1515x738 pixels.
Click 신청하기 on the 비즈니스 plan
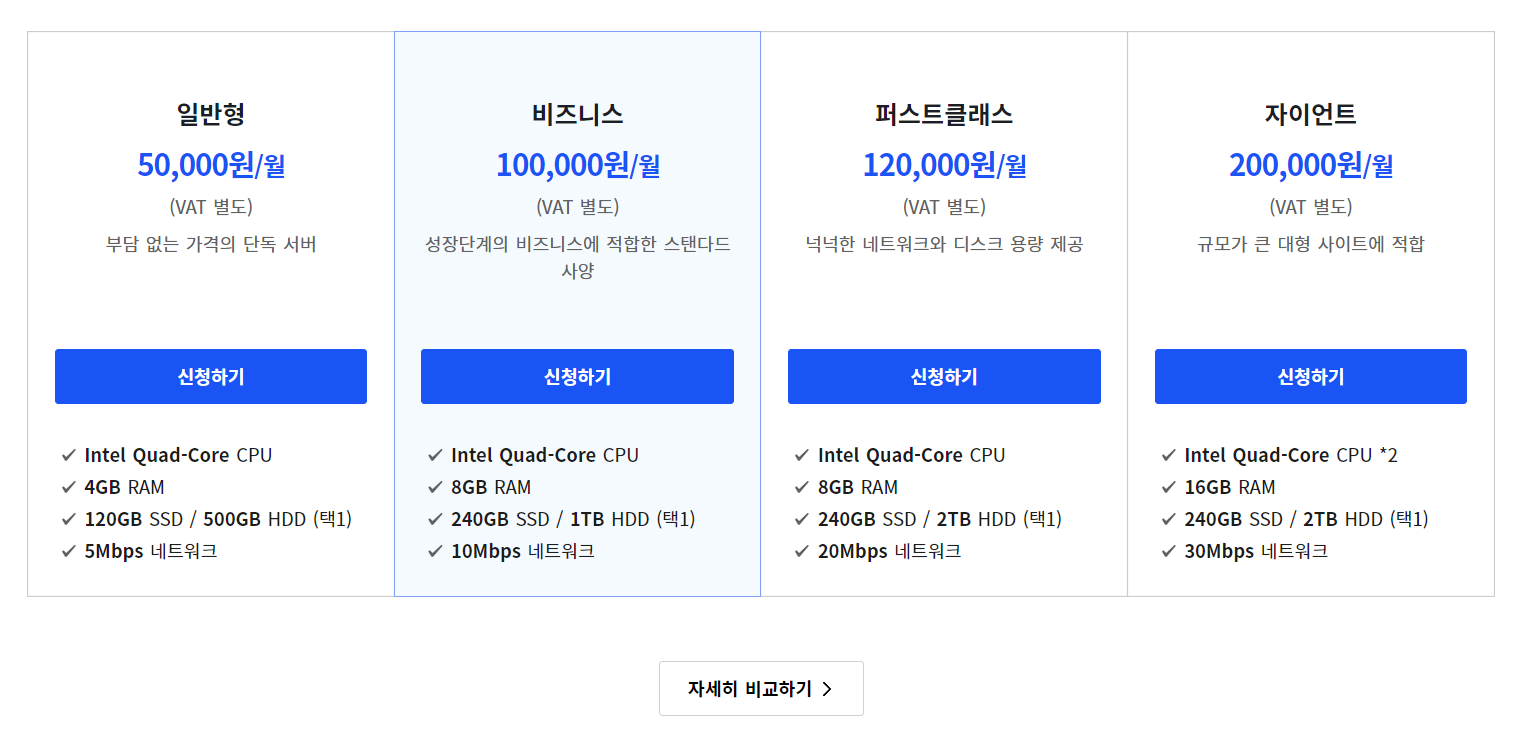tap(577, 376)
